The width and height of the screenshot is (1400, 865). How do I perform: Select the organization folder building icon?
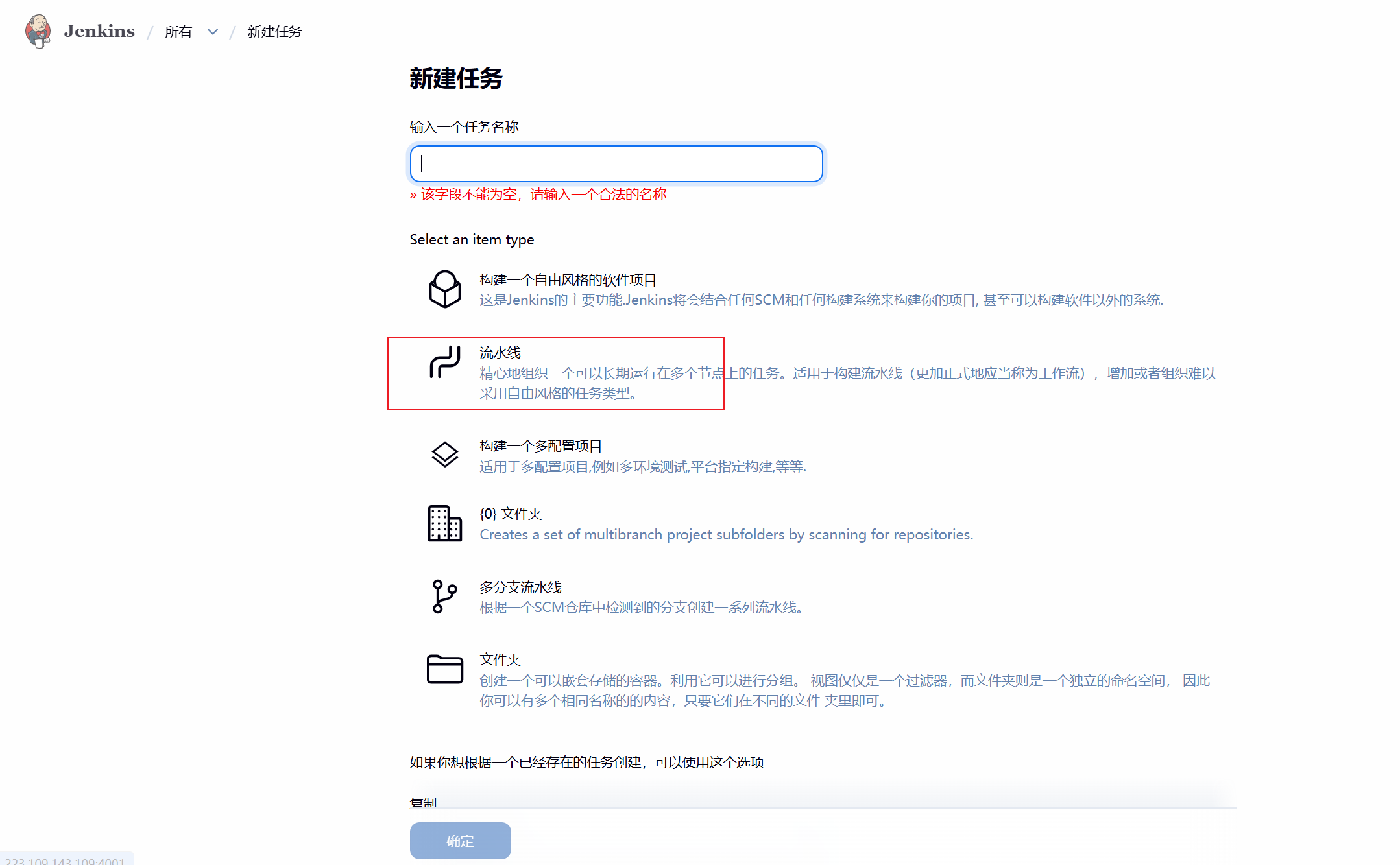(445, 523)
